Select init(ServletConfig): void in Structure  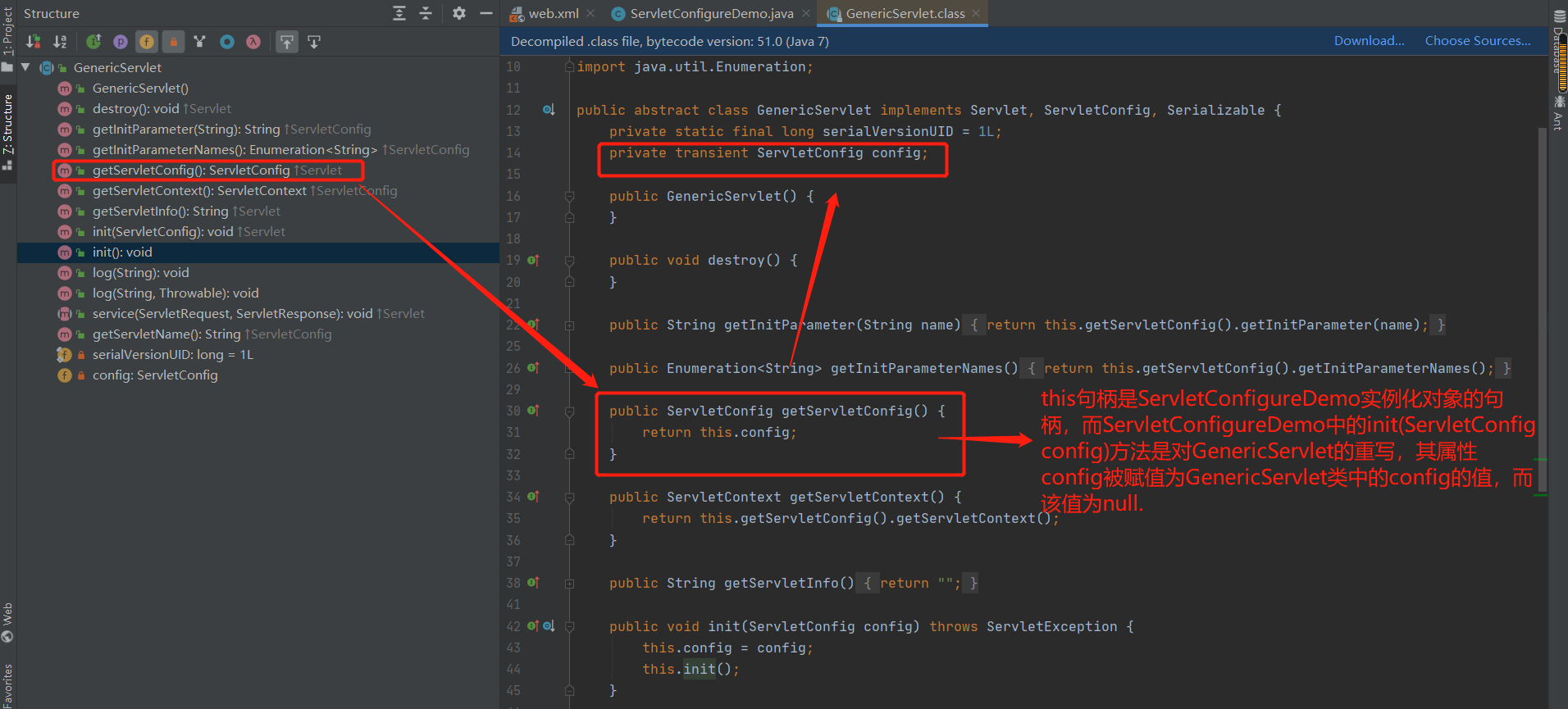click(162, 232)
